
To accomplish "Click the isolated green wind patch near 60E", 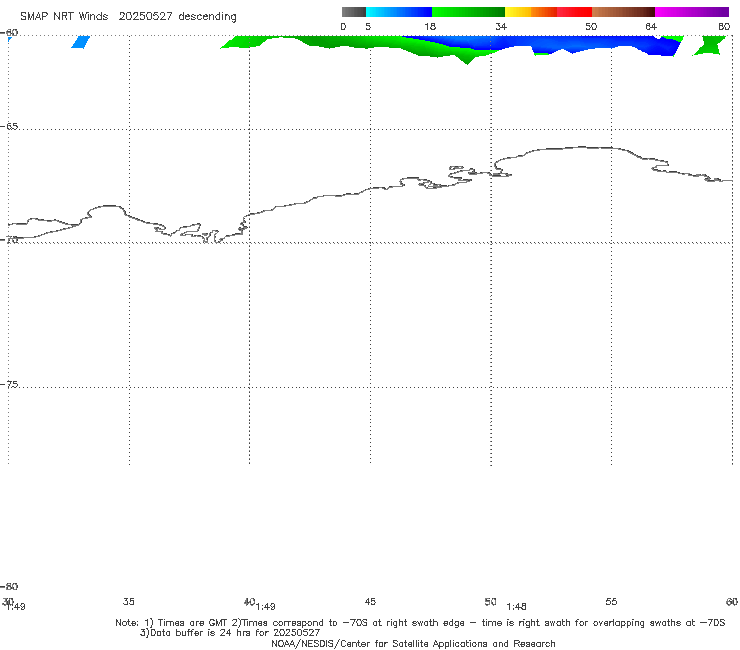I will 710,45.
